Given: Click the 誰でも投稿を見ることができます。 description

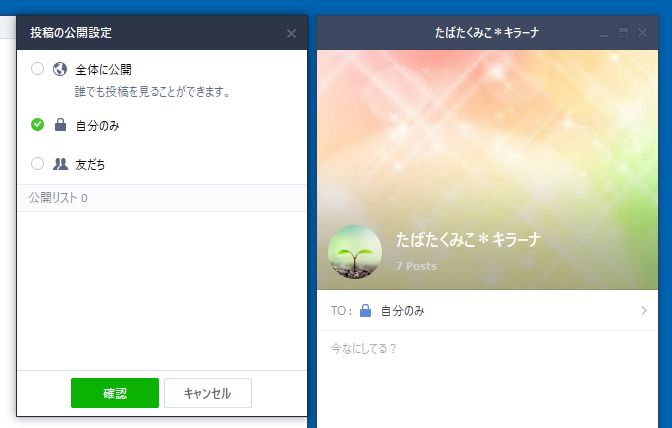Looking at the screenshot, I should pyautogui.click(x=153, y=91).
